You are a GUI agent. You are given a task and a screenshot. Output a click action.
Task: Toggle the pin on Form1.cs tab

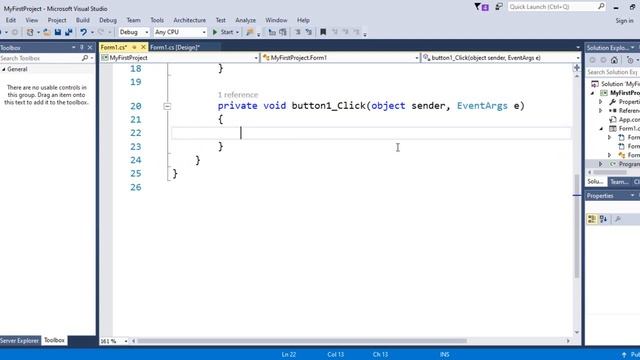pos(134,47)
